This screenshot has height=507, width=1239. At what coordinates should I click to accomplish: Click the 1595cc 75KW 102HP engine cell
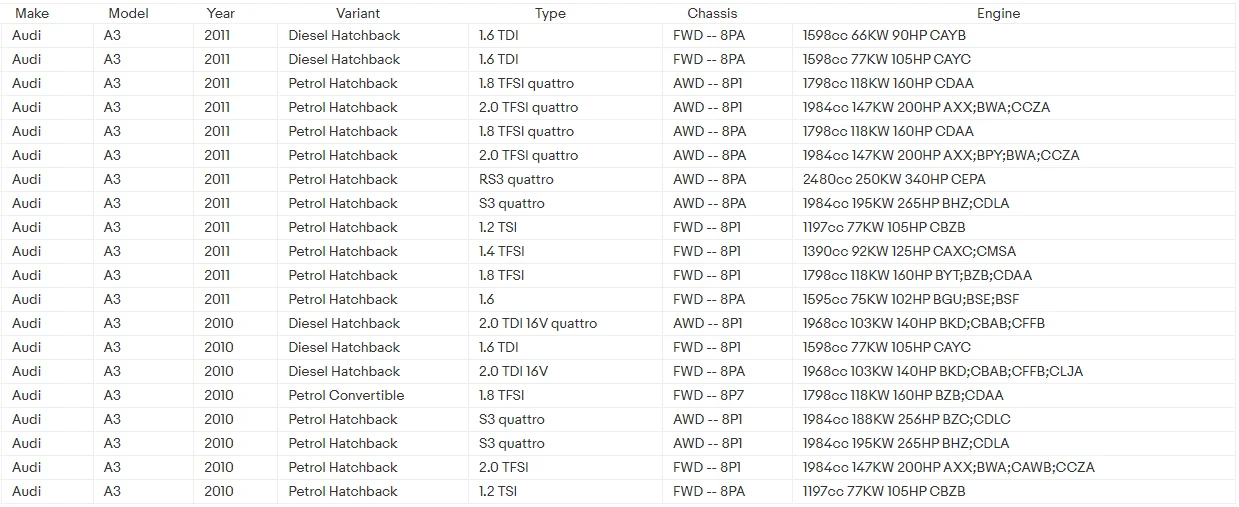pos(1013,300)
